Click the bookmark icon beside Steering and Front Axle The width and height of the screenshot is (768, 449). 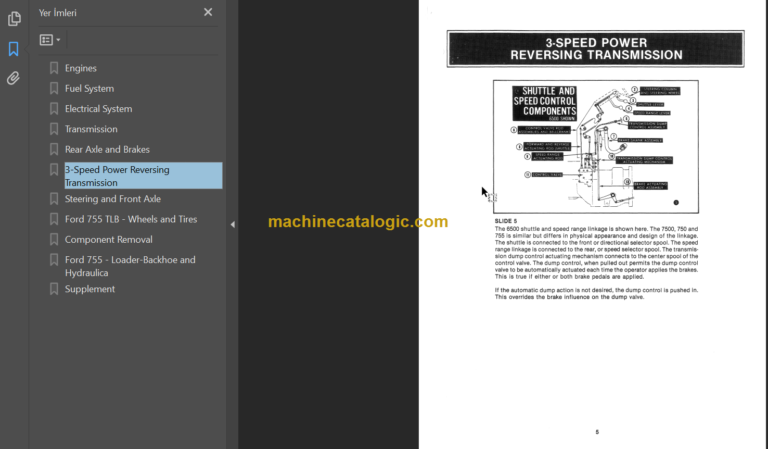54,199
